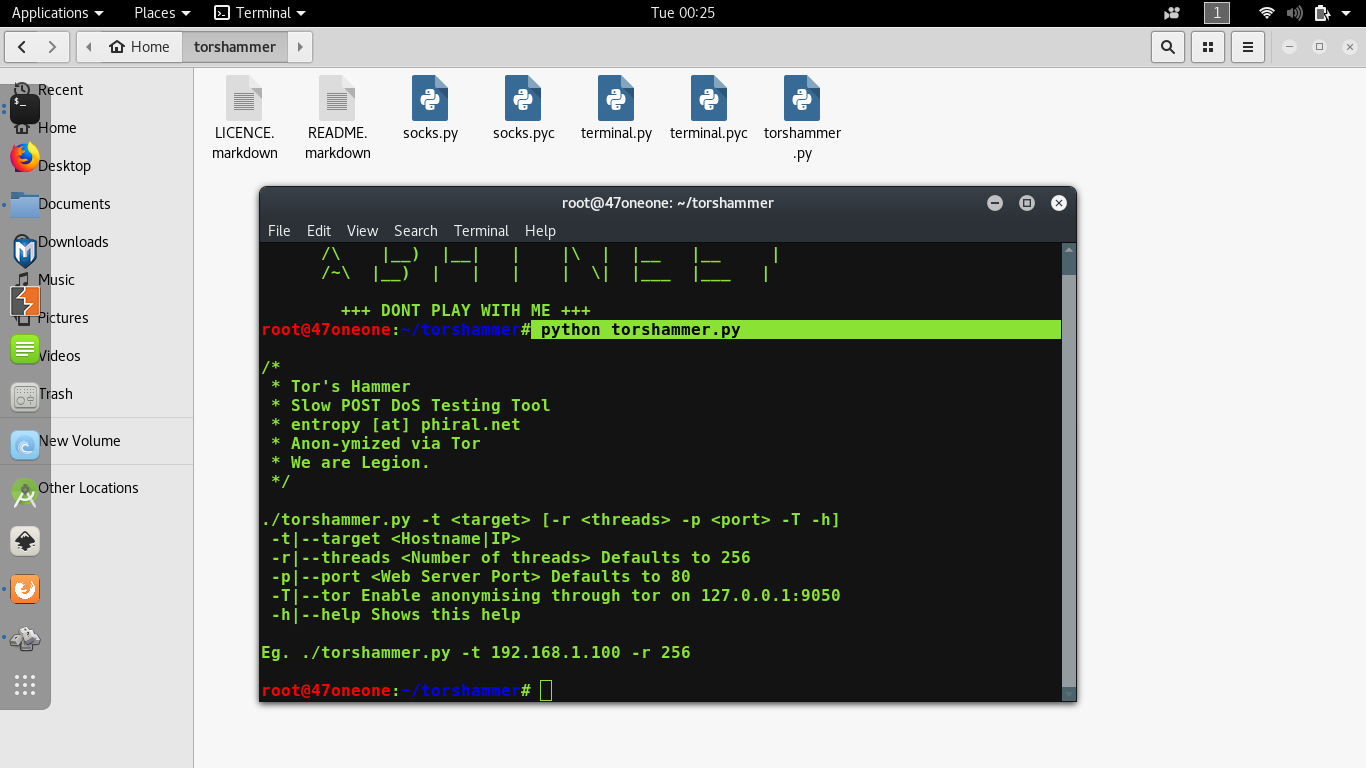Open the terminal Help menu
This screenshot has width=1366, height=768.
pyautogui.click(x=540, y=231)
